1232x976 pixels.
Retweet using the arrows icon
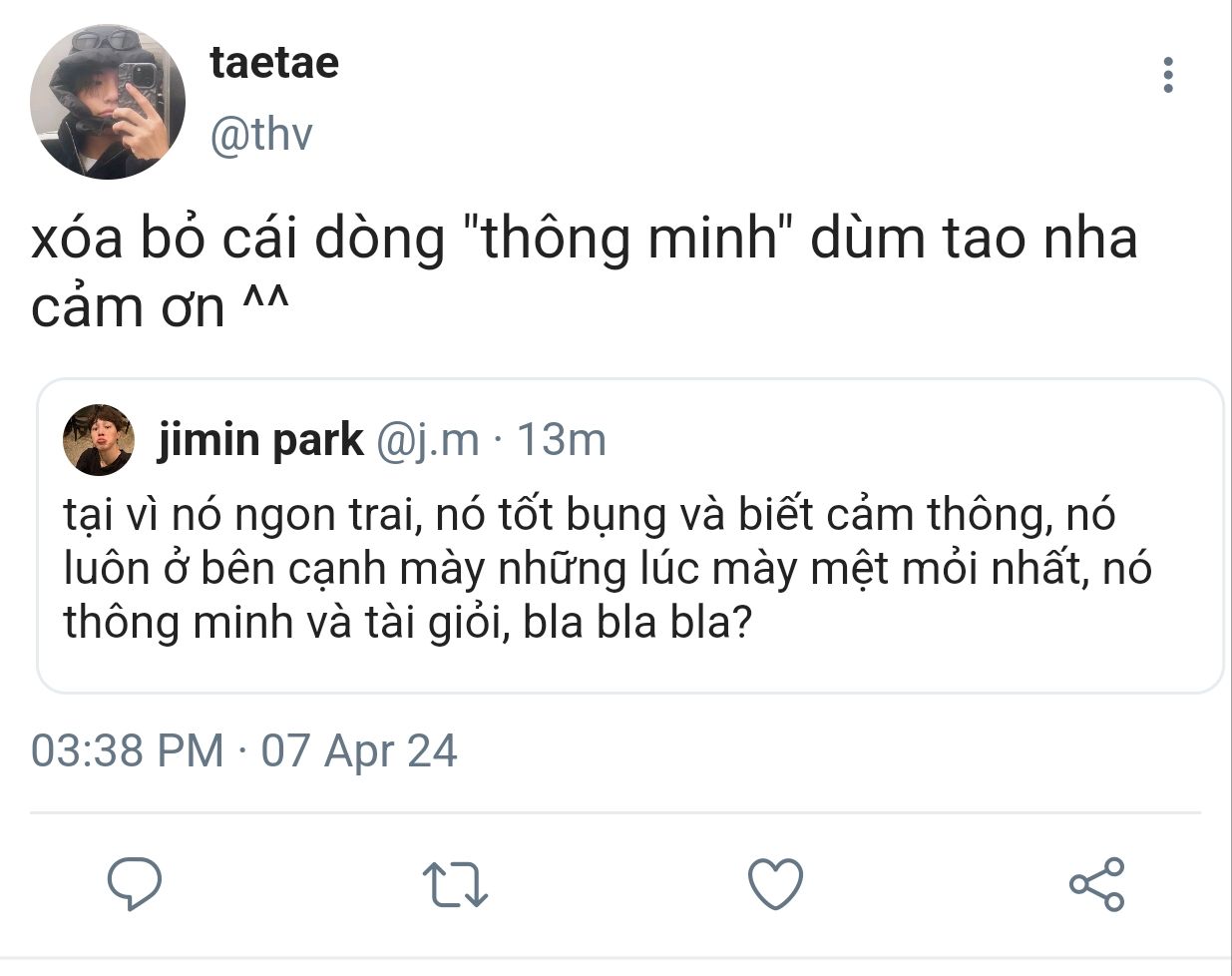(455, 885)
